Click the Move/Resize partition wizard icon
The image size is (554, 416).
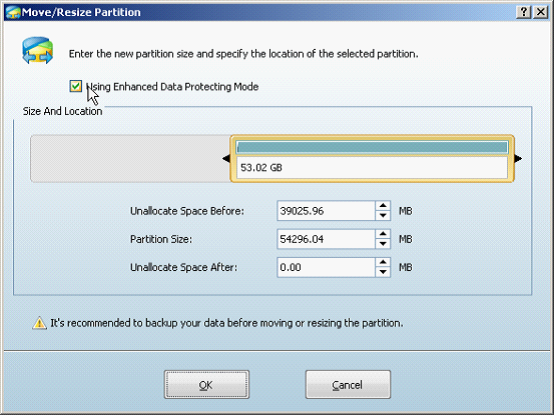tap(37, 51)
